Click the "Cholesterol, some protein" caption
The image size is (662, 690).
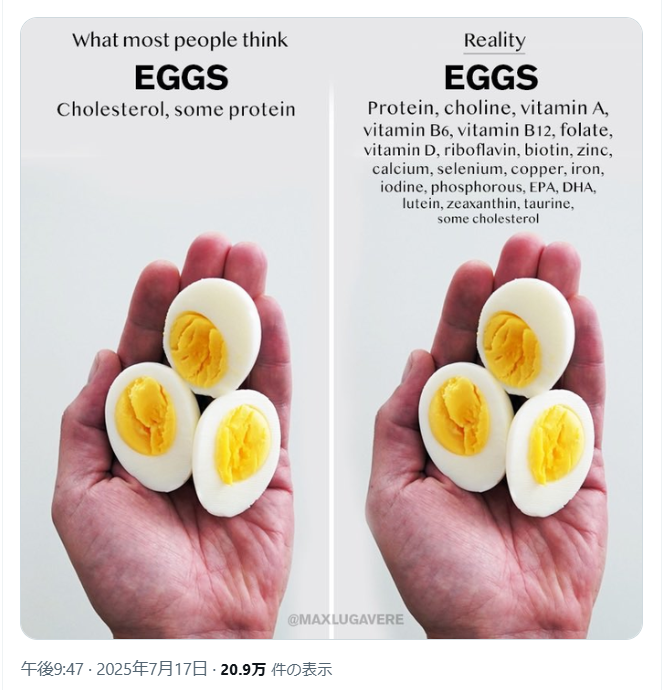(x=176, y=110)
